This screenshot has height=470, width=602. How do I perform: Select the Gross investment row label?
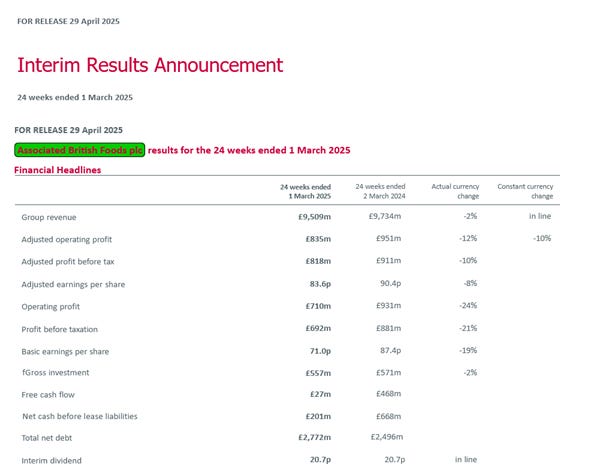(x=56, y=372)
